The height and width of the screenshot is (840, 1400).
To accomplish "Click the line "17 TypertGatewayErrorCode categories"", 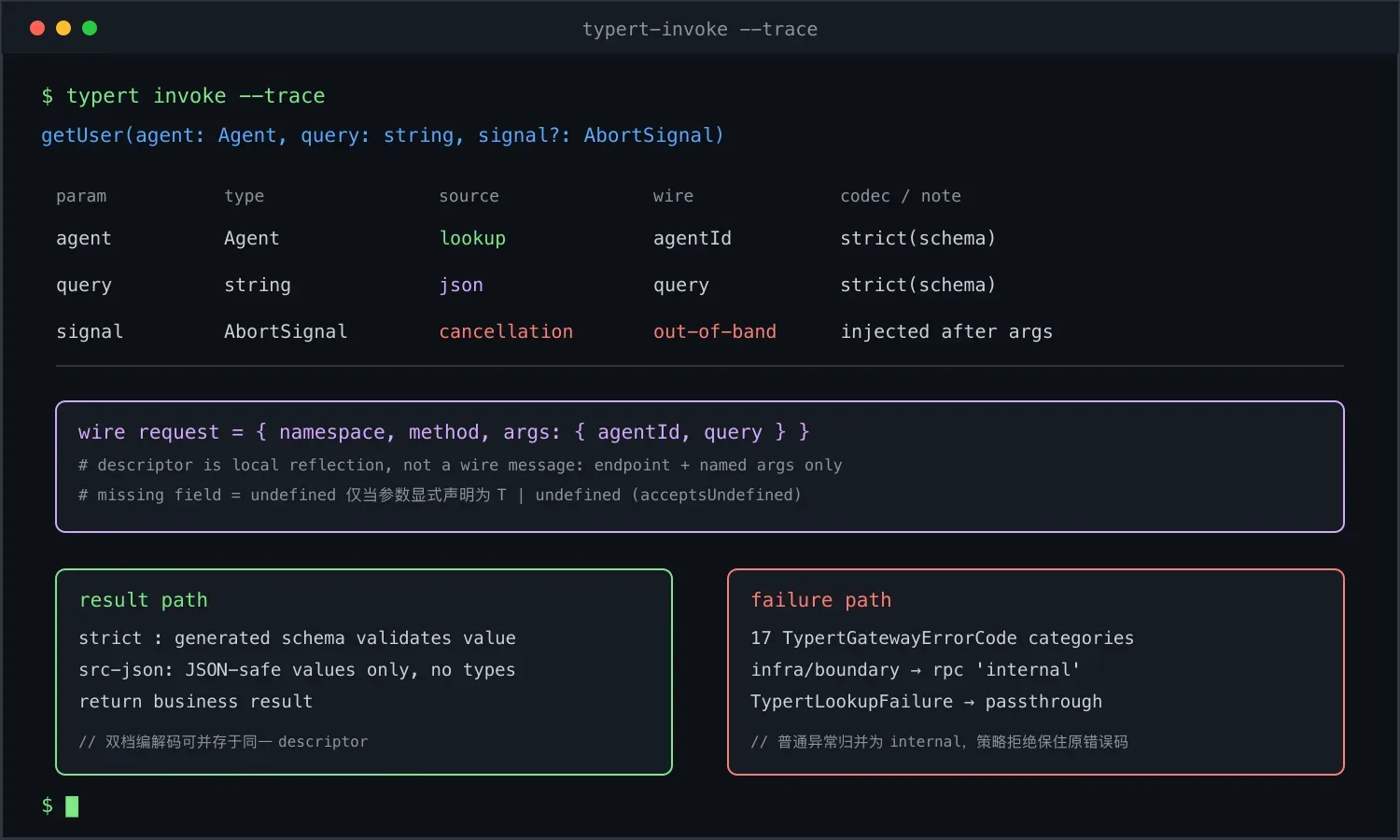I will (943, 638).
